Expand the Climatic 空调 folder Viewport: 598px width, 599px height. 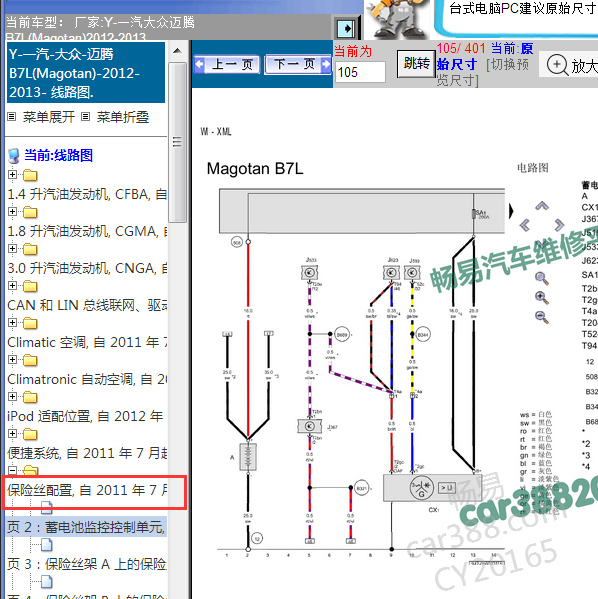click(12, 322)
